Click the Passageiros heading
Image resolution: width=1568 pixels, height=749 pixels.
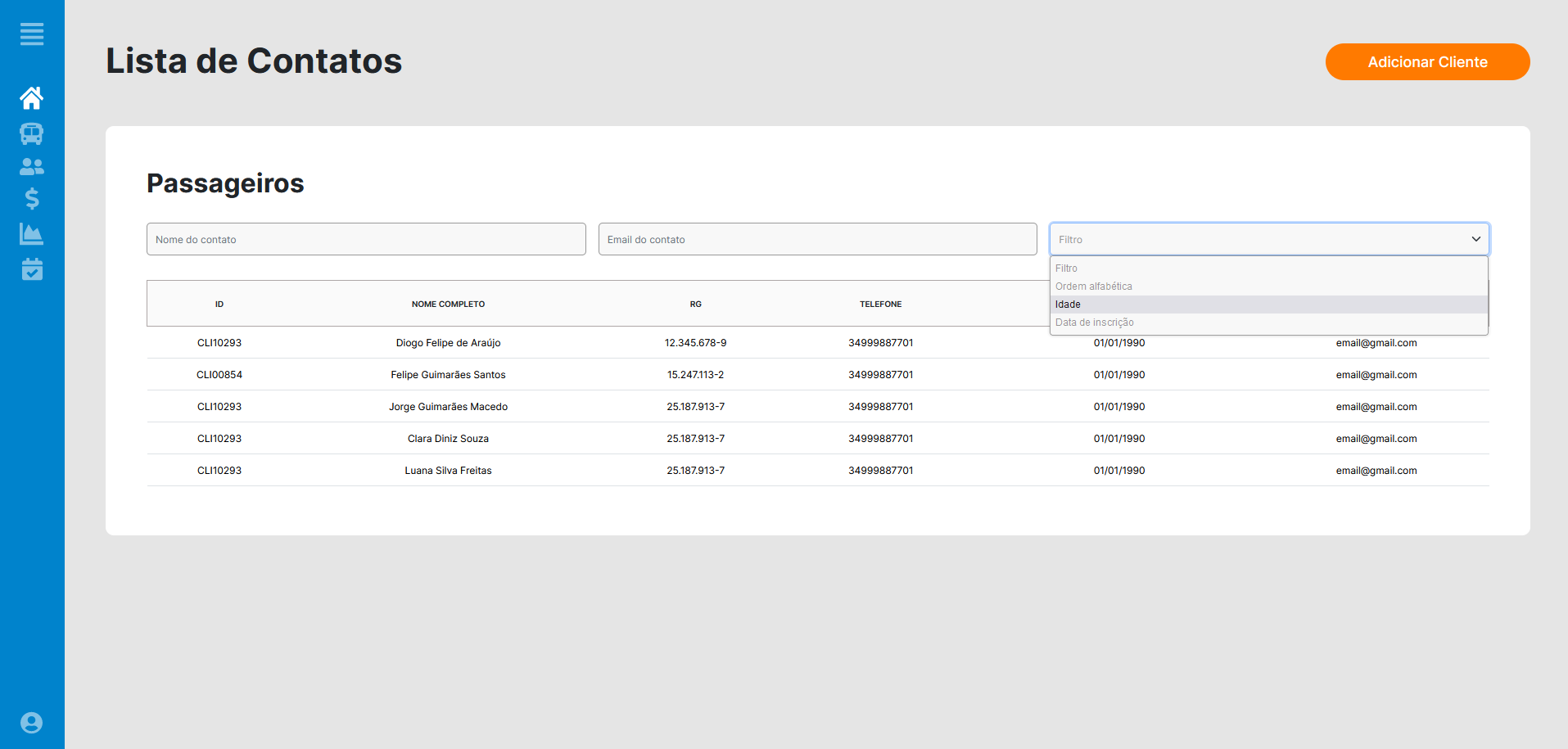point(225,183)
